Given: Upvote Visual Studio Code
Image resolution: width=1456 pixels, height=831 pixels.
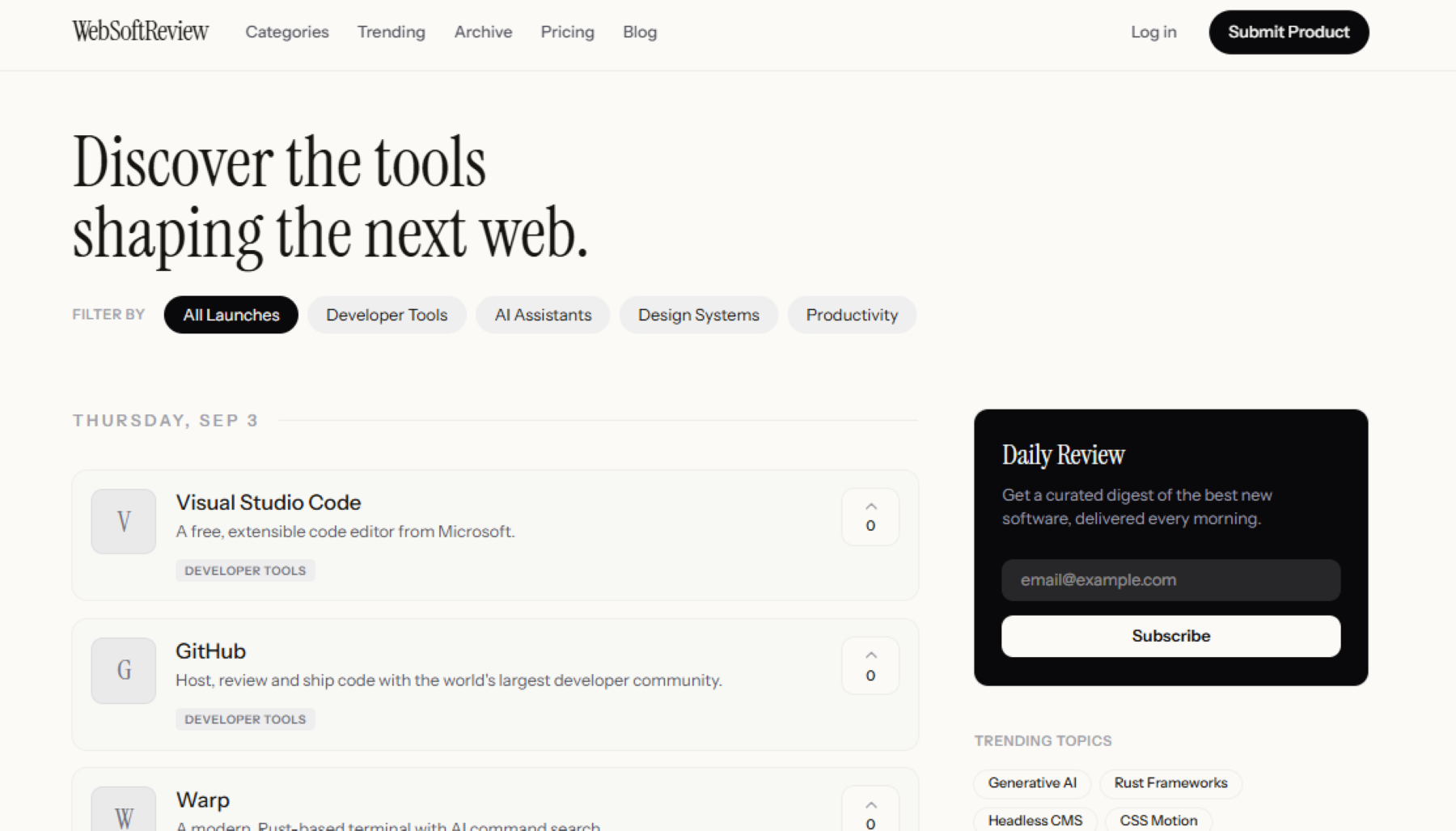Looking at the screenshot, I should point(870,517).
